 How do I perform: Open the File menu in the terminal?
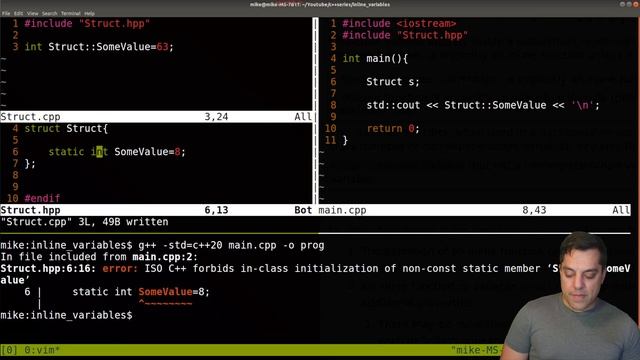pos(6,13)
